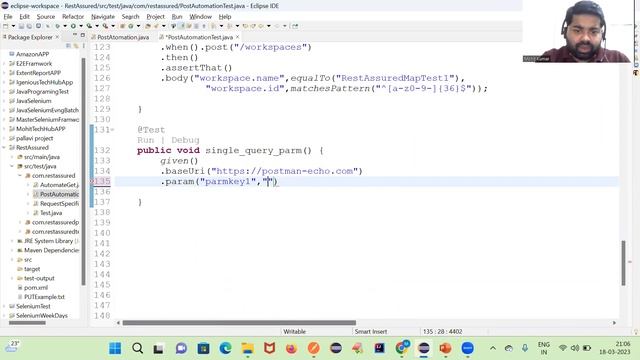This screenshot has height=360, width=640.
Task: Open Windows taskbar Search
Action: (x=138, y=348)
